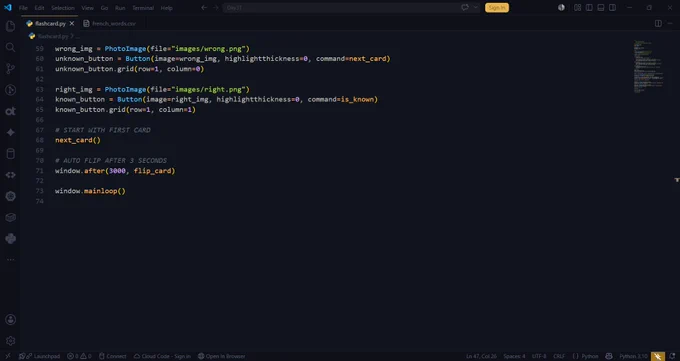This screenshot has width=680, height=361.
Task: Click the copilot icon in status bar
Action: (x=609, y=356)
